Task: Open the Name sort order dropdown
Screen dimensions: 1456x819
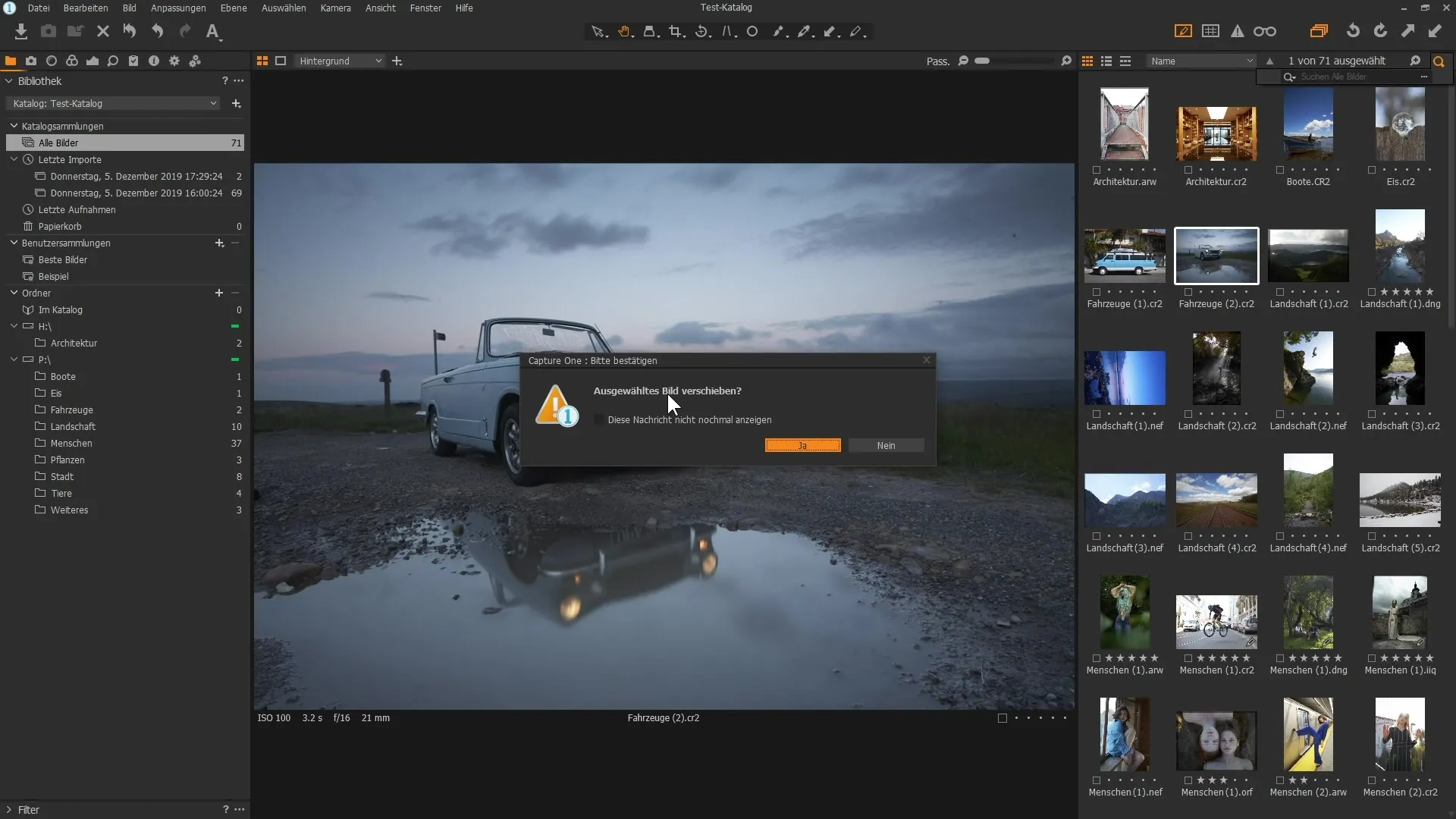Action: coord(1202,61)
